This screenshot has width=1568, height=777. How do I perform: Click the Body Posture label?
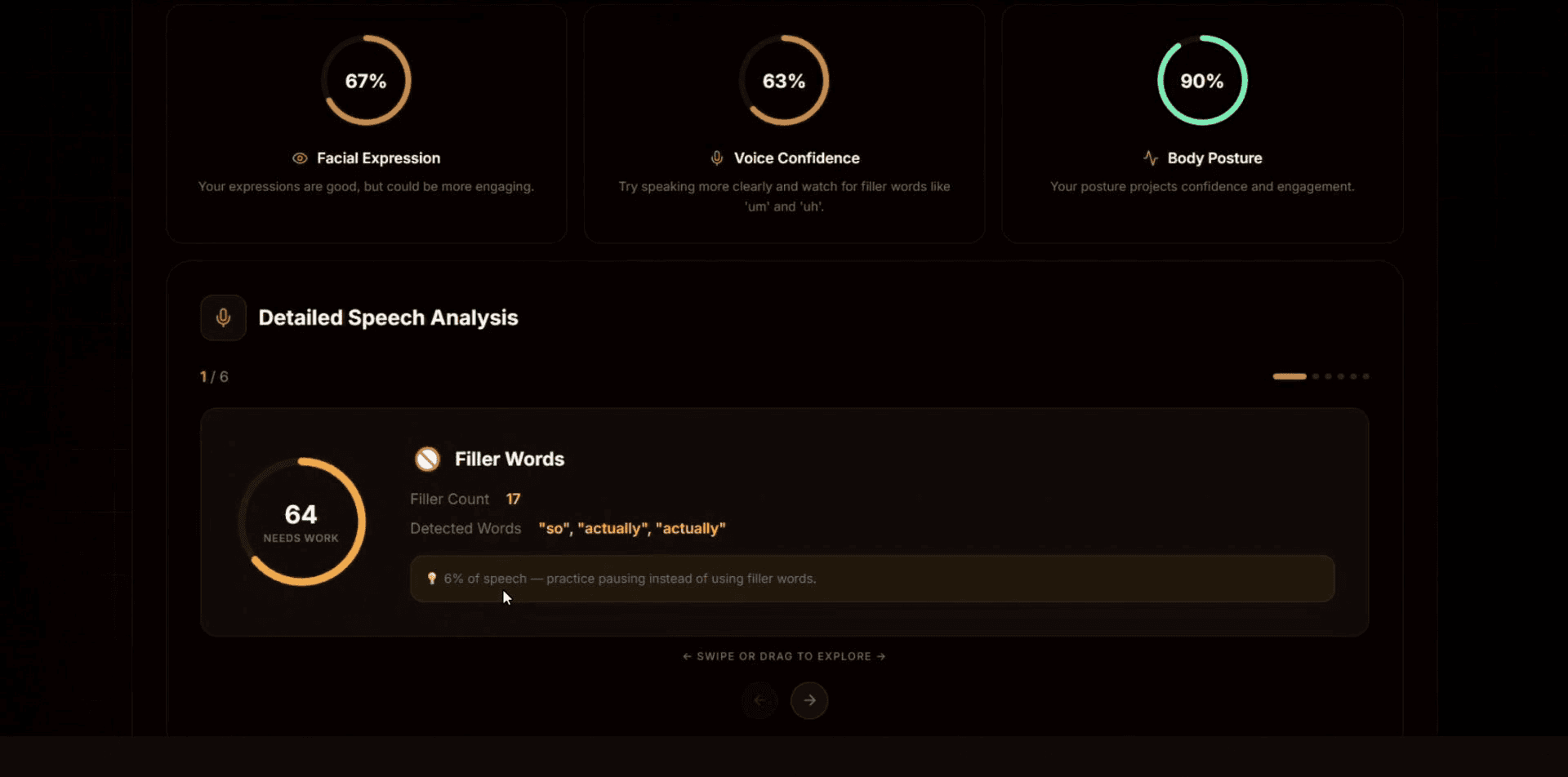1214,158
